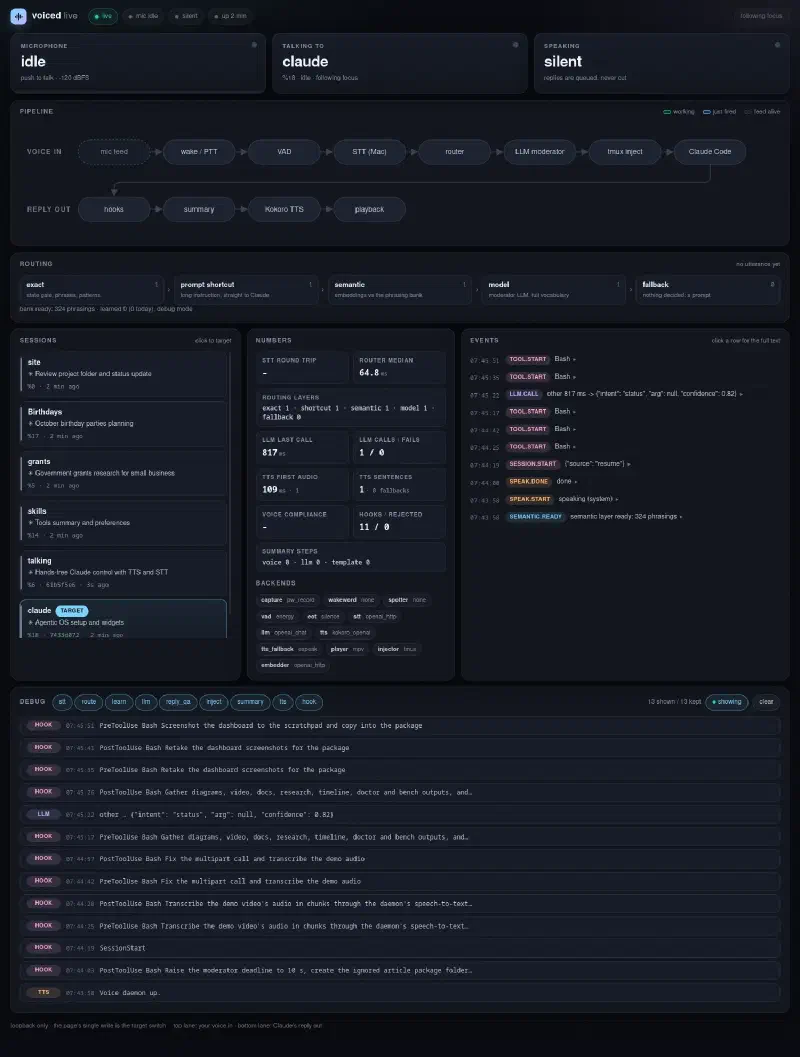This screenshot has width=800, height=1057.
Task: Click the LLM debug row with intent status
Action: coord(400,814)
